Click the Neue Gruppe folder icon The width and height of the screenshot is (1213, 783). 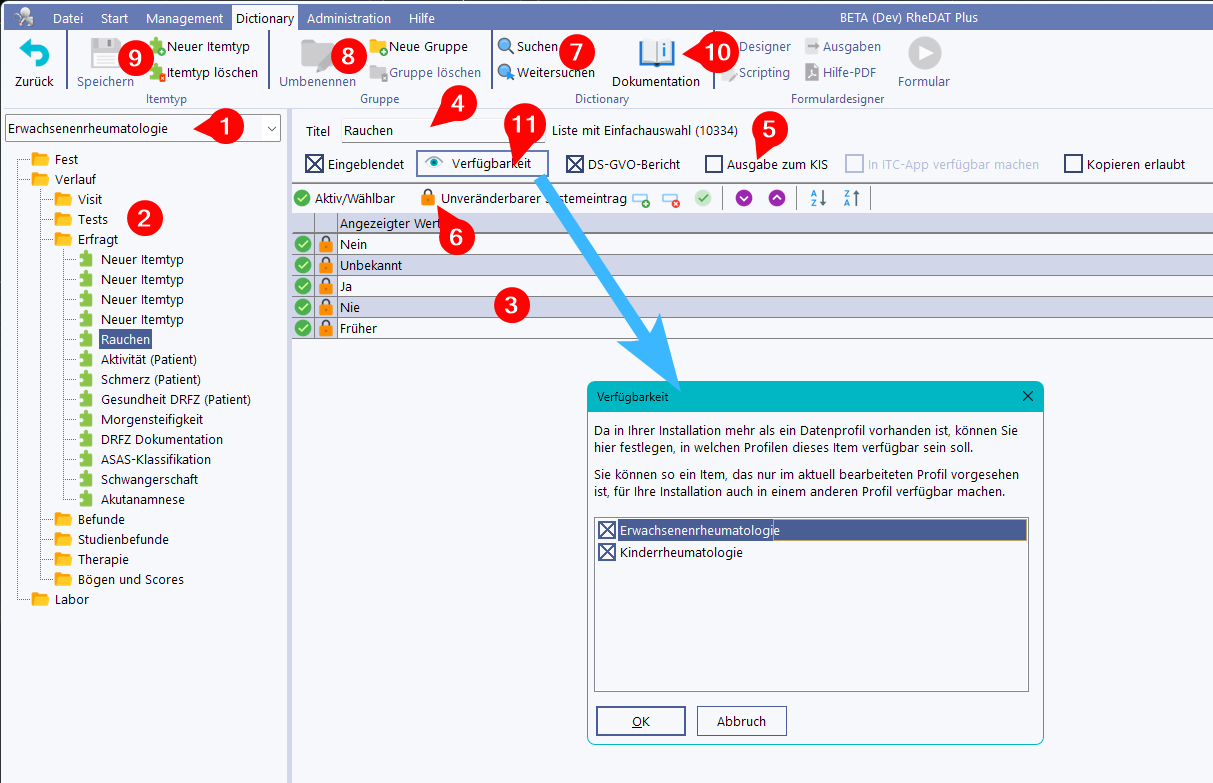pos(378,47)
